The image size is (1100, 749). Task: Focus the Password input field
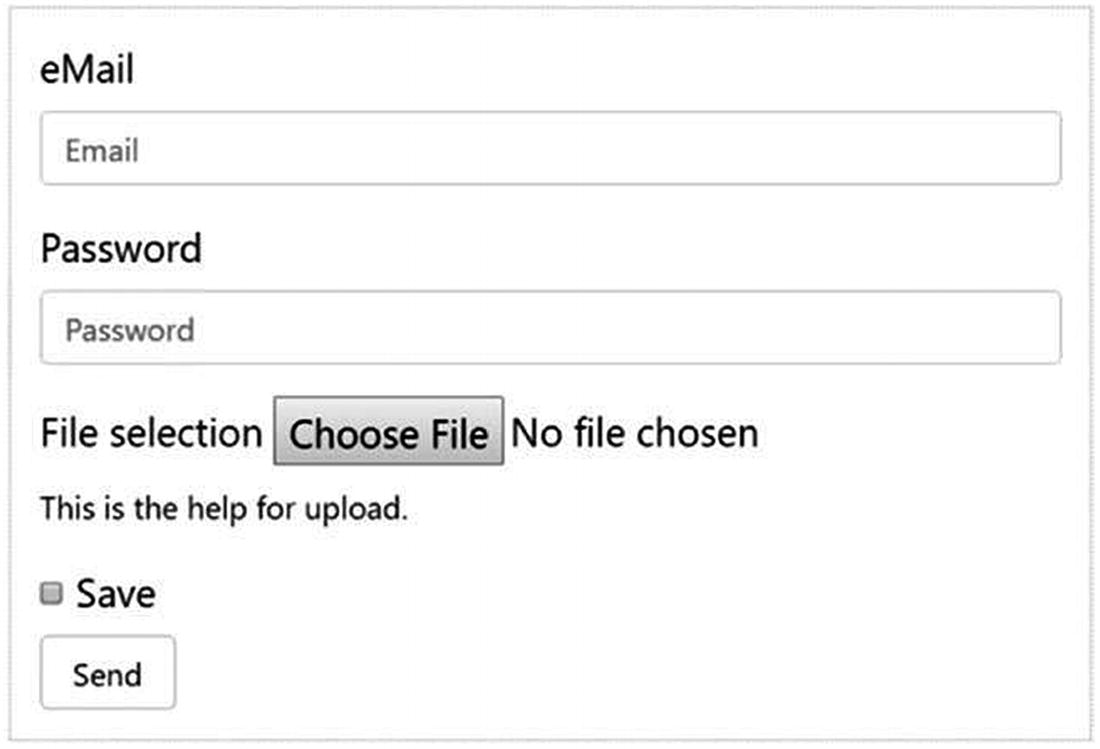coord(550,328)
